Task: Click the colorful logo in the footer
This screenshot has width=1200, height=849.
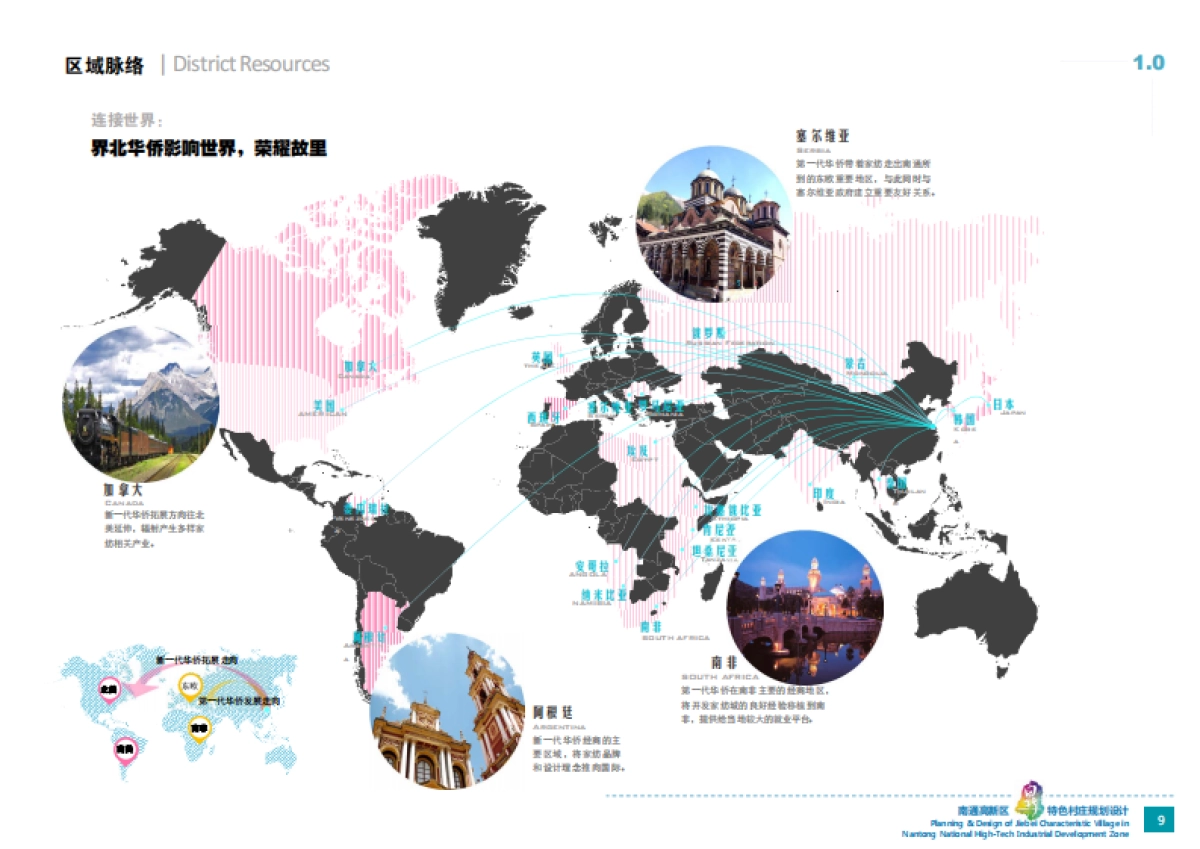Action: [1029, 799]
